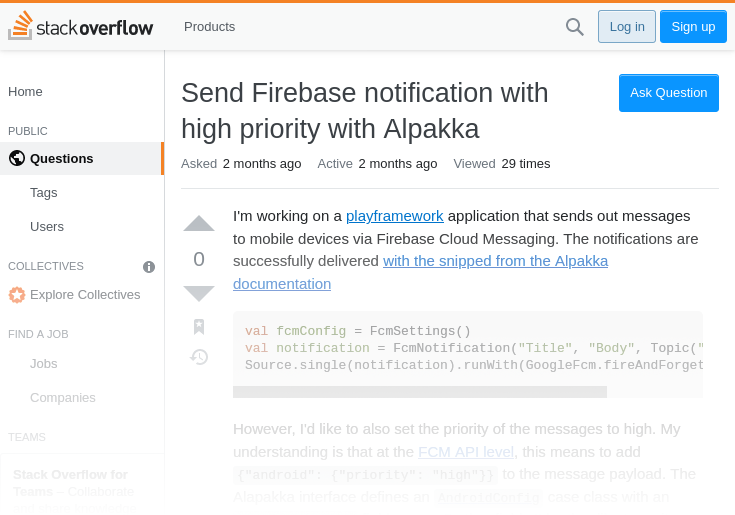
Task: Click the Source.single(notification) code line
Action: pos(474,365)
